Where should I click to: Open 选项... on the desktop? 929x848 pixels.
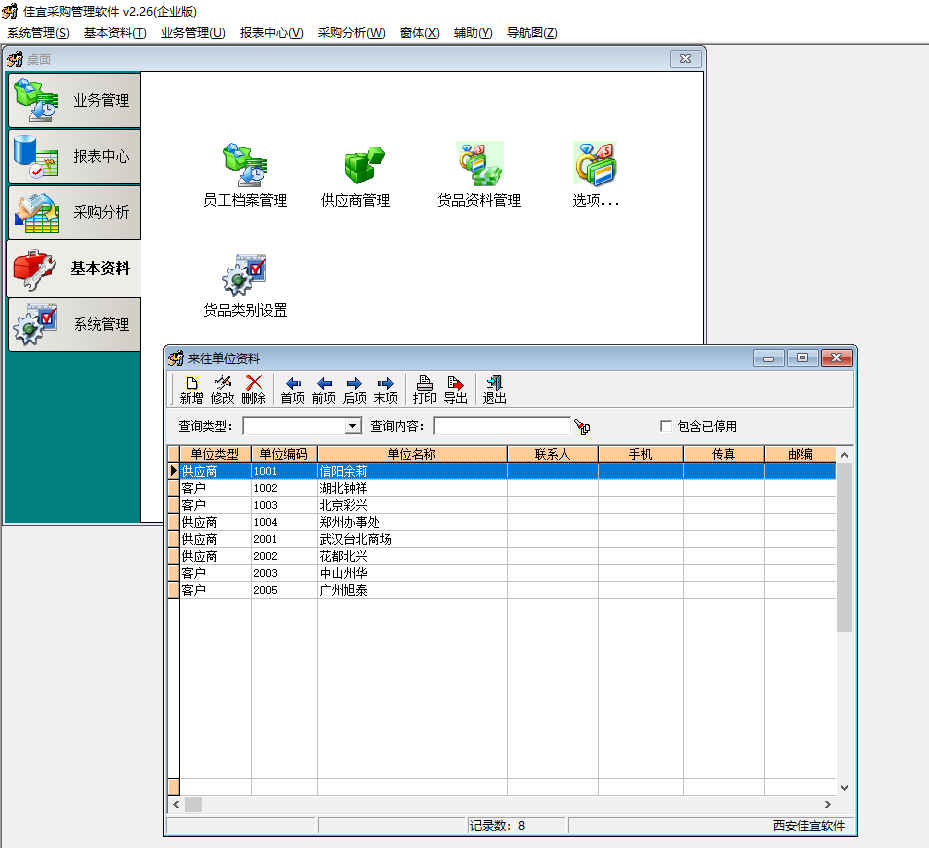595,175
